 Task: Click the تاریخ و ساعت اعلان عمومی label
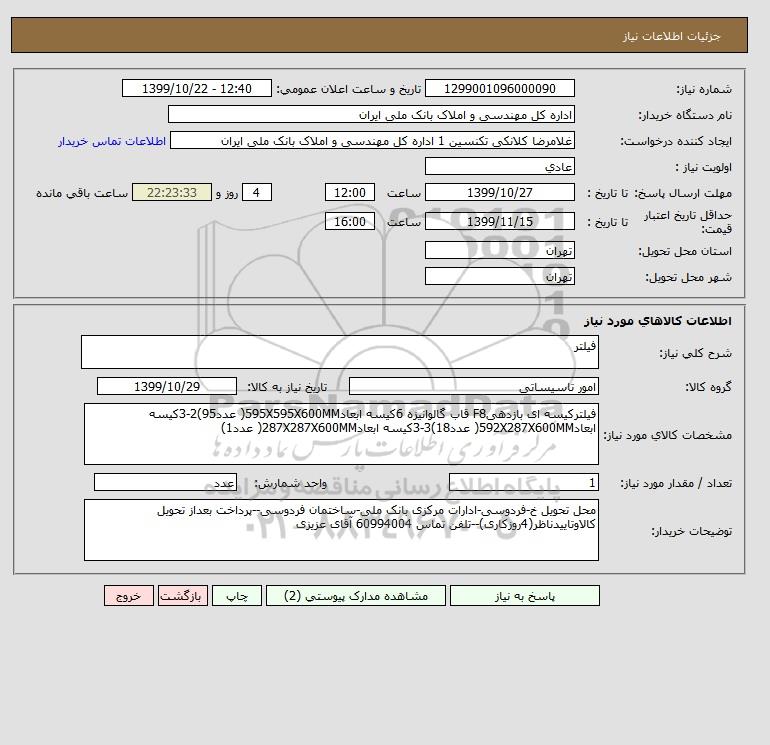point(349,89)
